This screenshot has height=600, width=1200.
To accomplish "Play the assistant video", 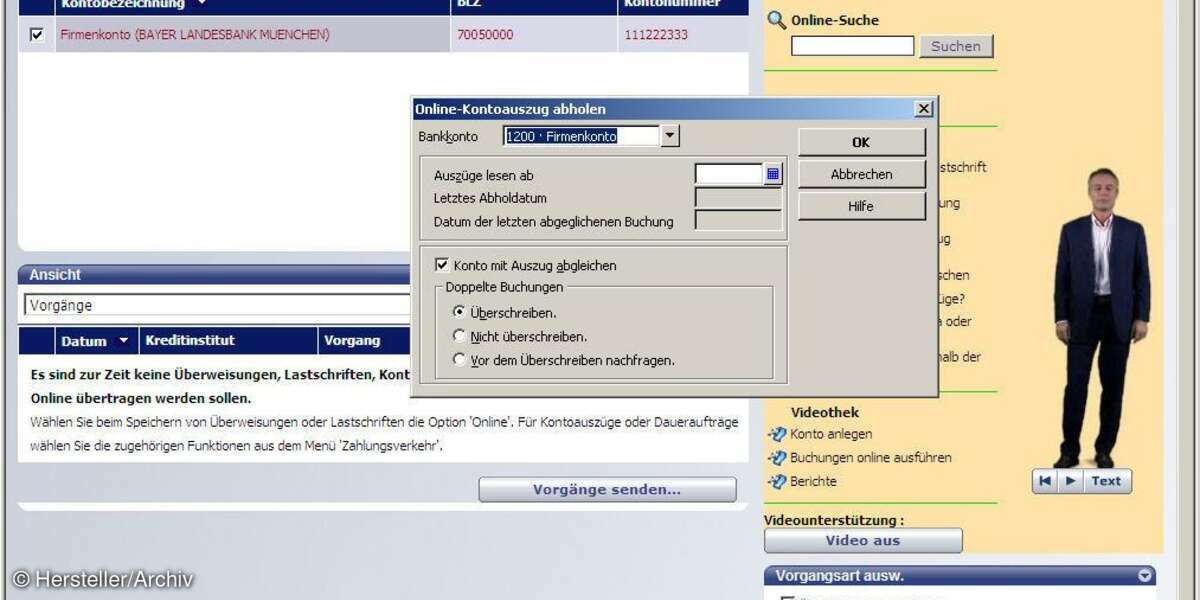I will click(1070, 481).
